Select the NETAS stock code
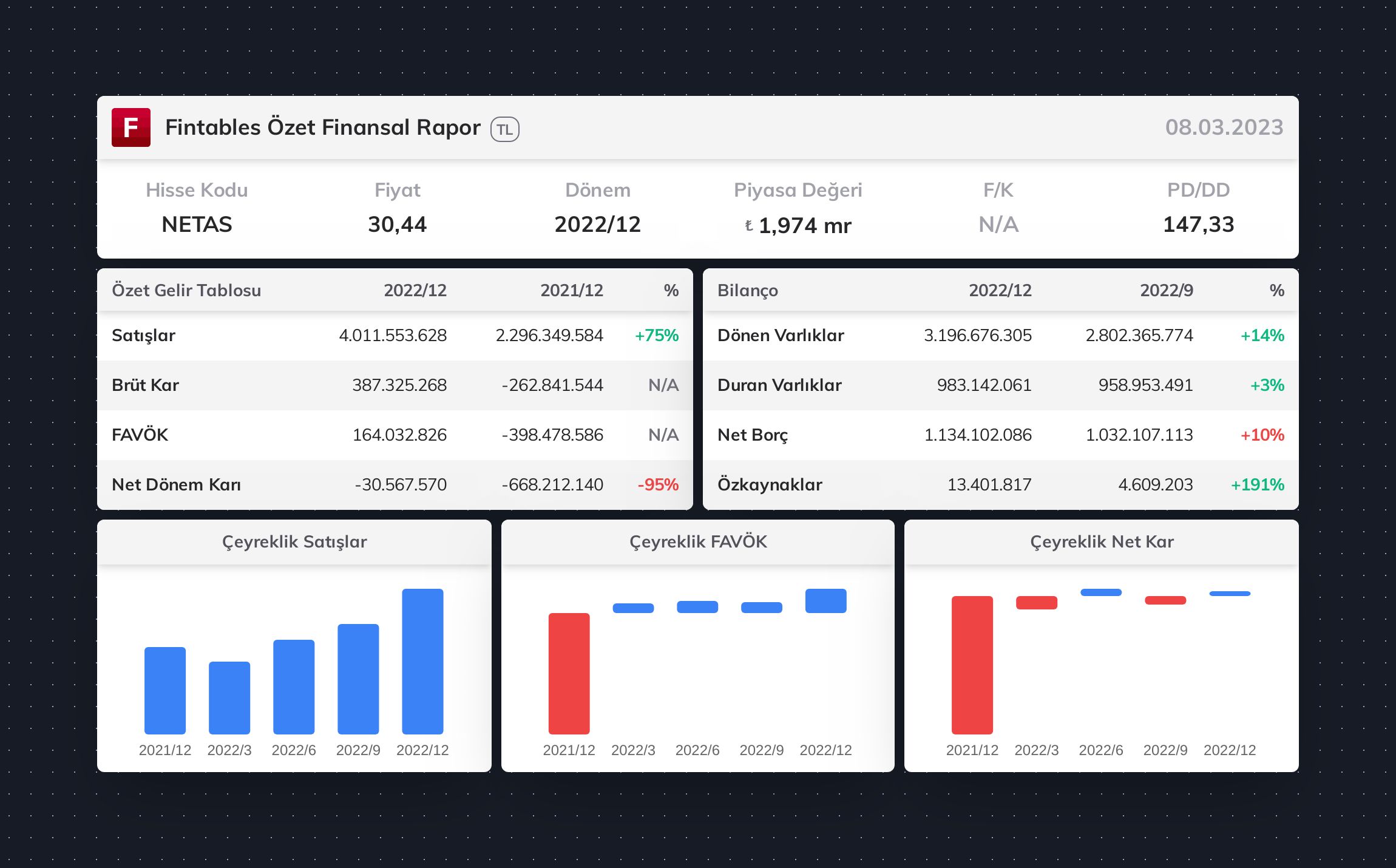The height and width of the screenshot is (868, 1396). tap(197, 225)
